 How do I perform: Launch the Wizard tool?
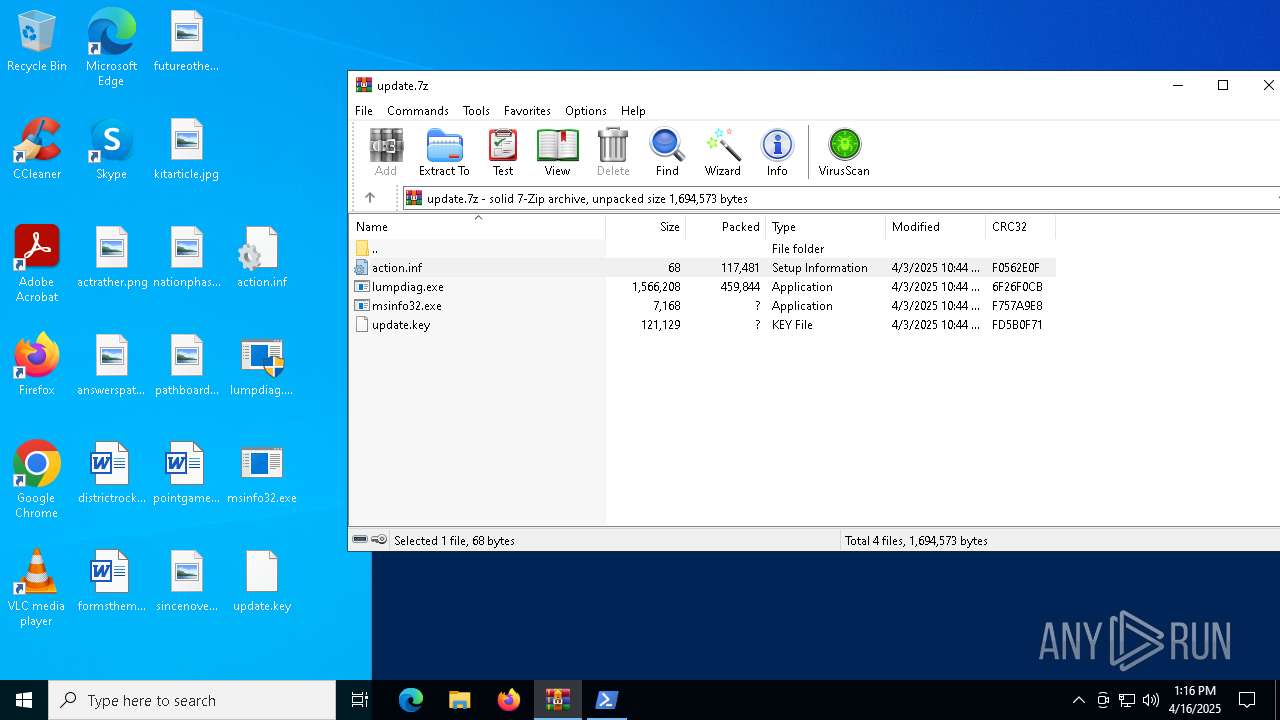(x=722, y=152)
